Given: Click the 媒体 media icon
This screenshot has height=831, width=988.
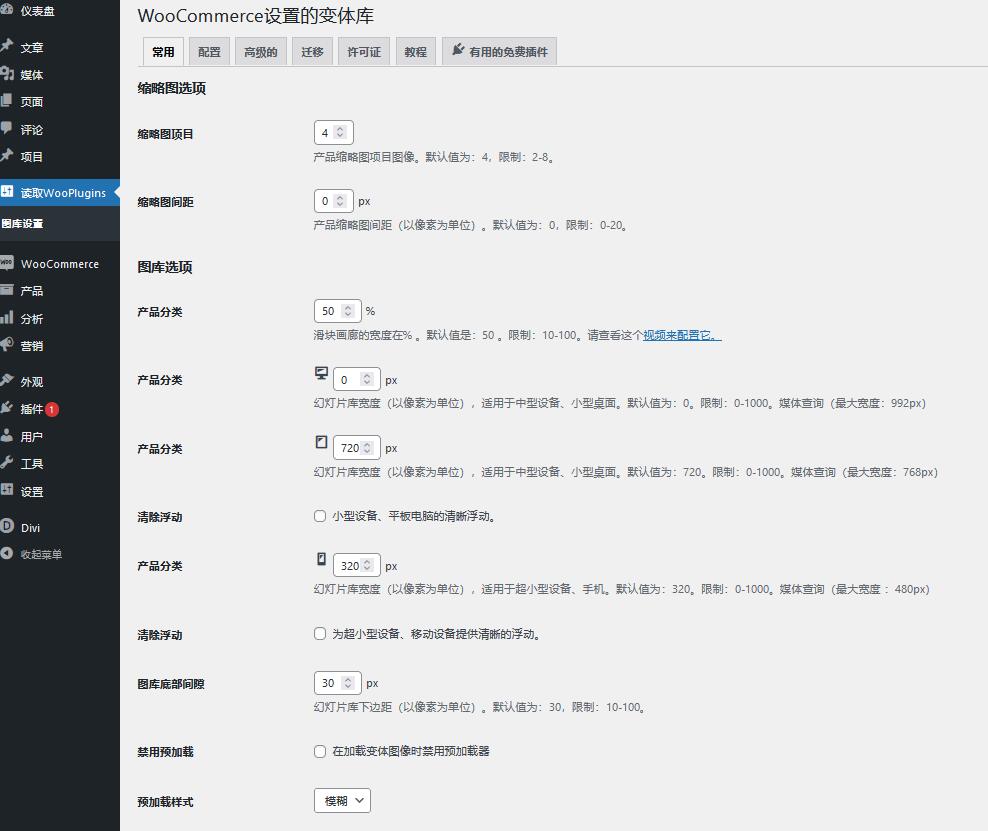Looking at the screenshot, I should (6, 74).
